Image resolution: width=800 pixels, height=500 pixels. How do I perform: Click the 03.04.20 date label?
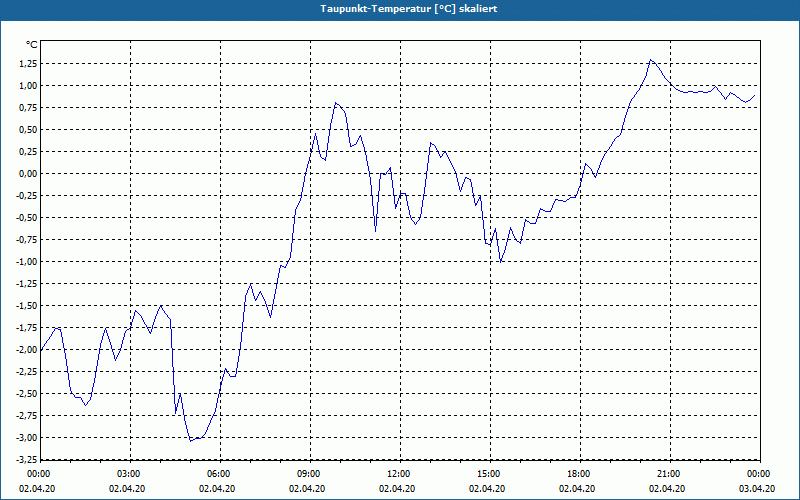tap(757, 488)
